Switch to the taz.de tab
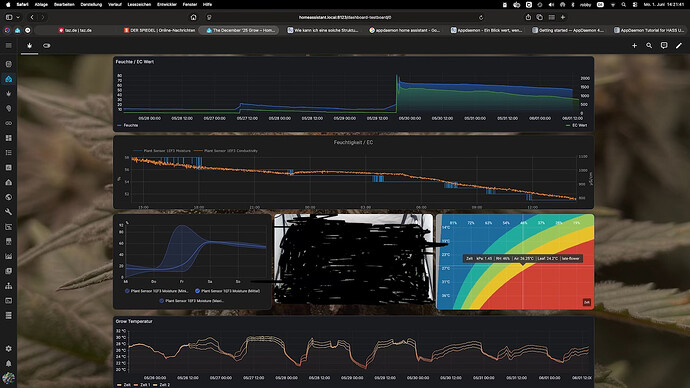The height and width of the screenshot is (388, 690). (x=75, y=30)
